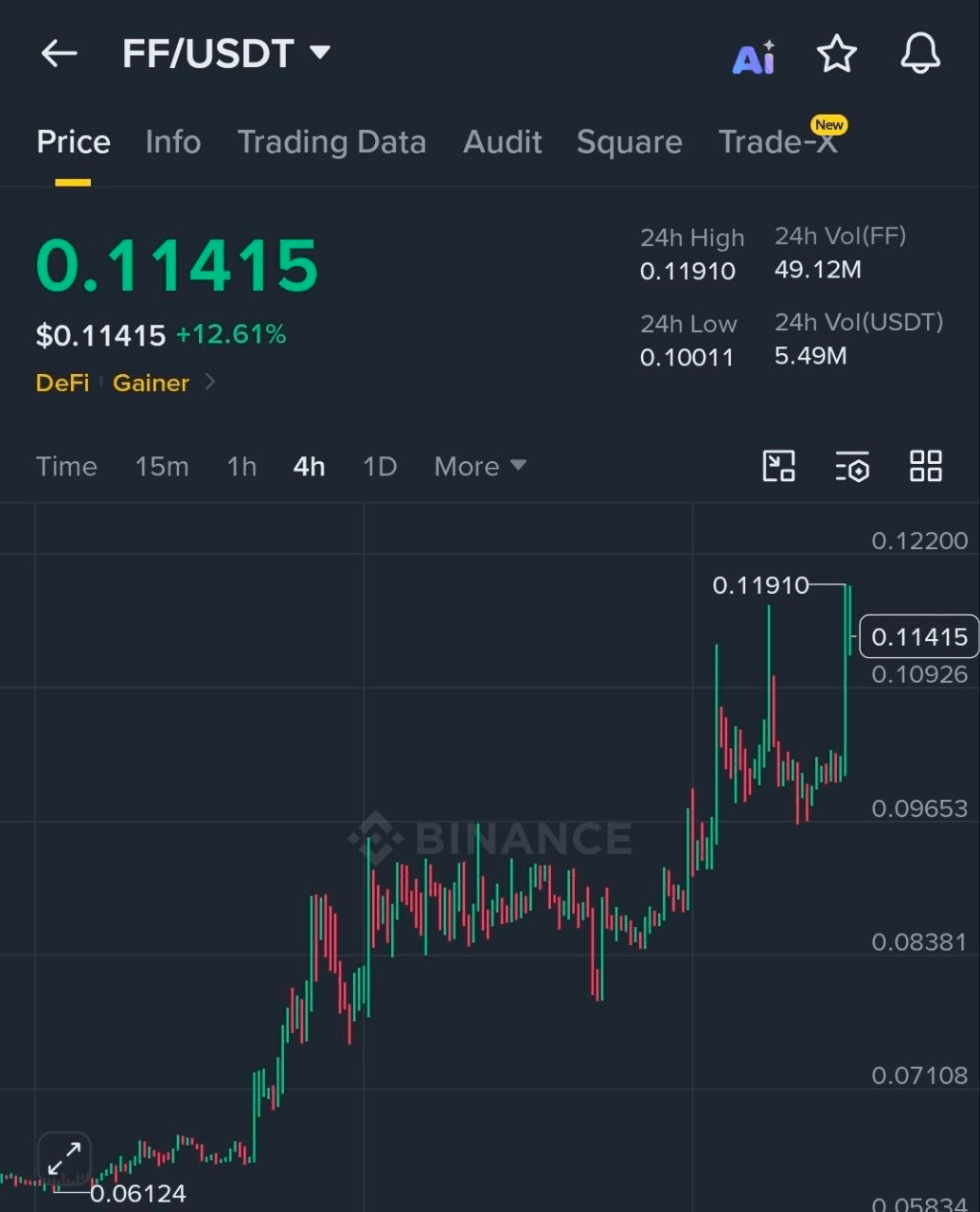Go back with the left arrow
The image size is (980, 1212).
59,54
